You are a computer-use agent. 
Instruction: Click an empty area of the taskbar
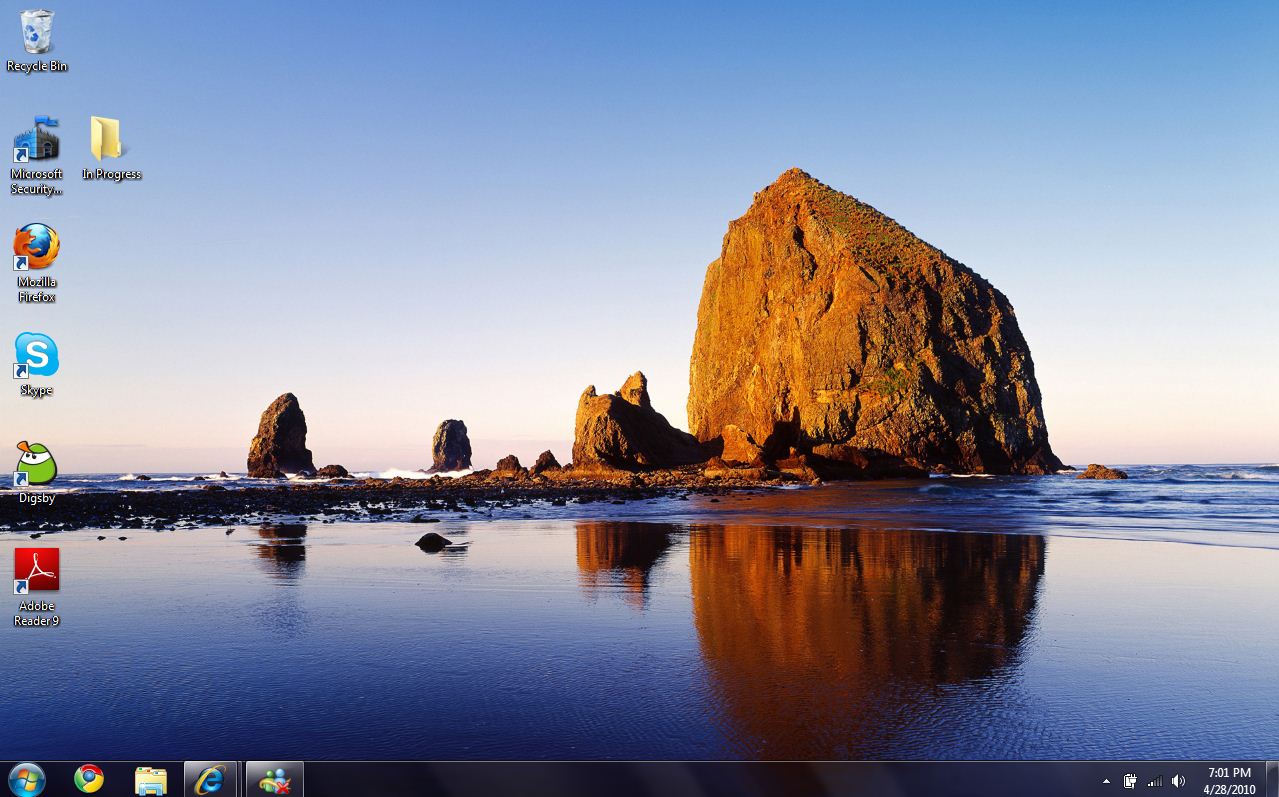[x=700, y=780]
